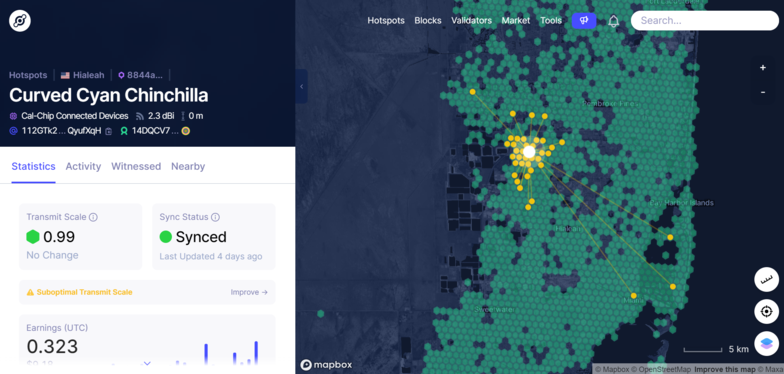
Task: Click the Earnings (UTC) heading
Action: pyautogui.click(x=57, y=328)
